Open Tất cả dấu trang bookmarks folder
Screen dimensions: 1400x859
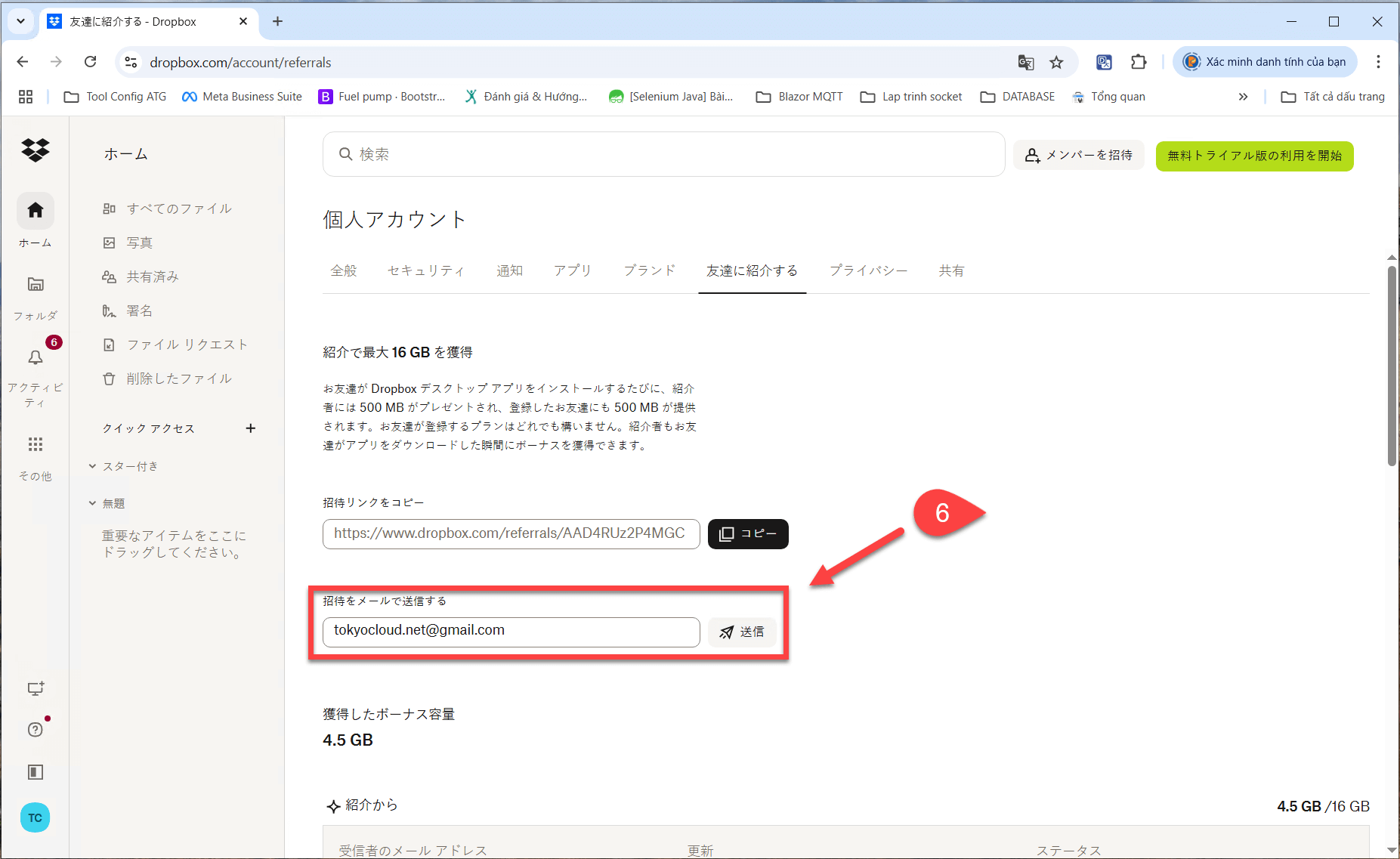pos(1333,97)
